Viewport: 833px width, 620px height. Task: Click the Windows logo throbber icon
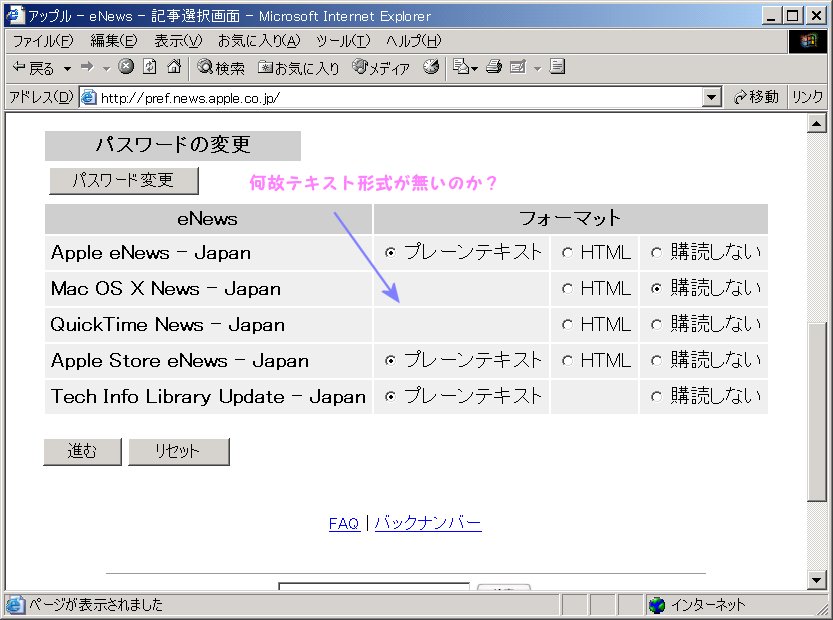click(809, 41)
